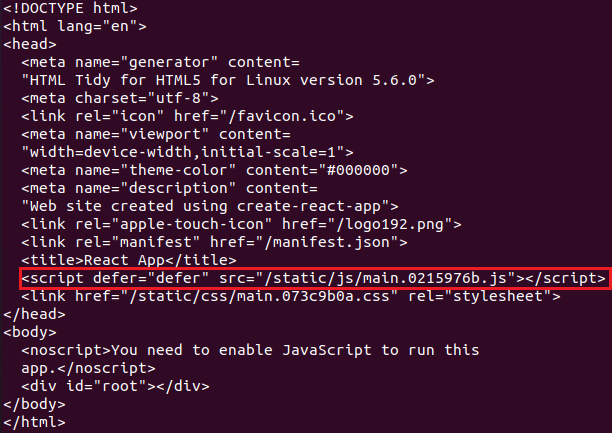Click the "width=device-width,initial-scale=1" line
This screenshot has width=612, height=433.
click(187, 152)
